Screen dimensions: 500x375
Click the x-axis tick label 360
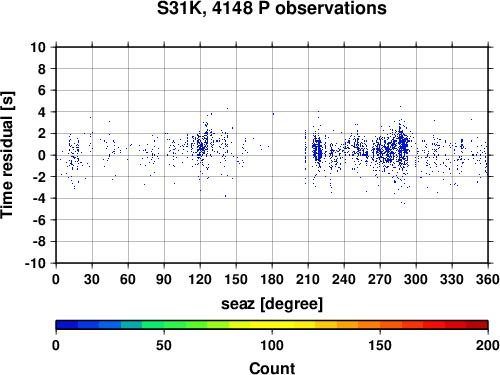pos(488,279)
